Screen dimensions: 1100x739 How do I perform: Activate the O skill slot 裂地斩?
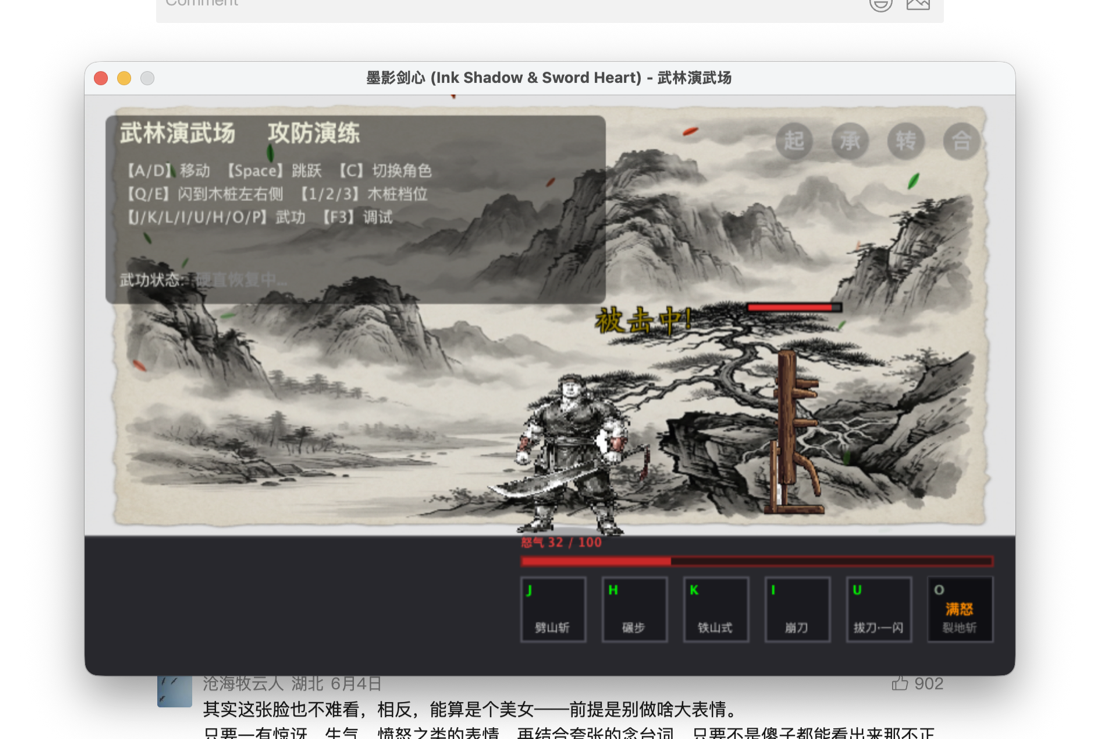tap(960, 609)
